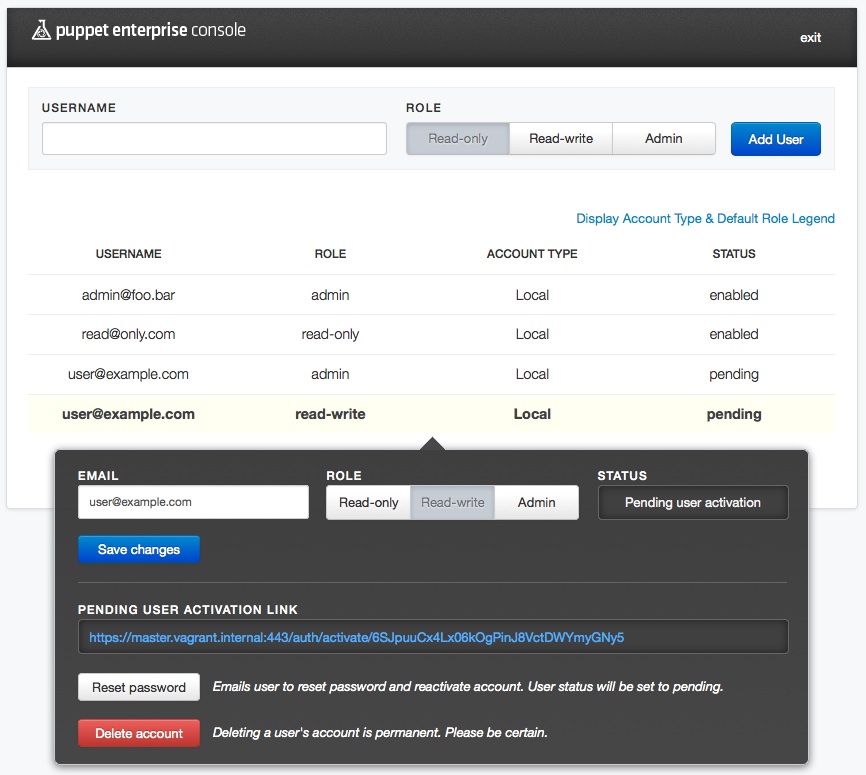Click the exit link in header

[810, 38]
